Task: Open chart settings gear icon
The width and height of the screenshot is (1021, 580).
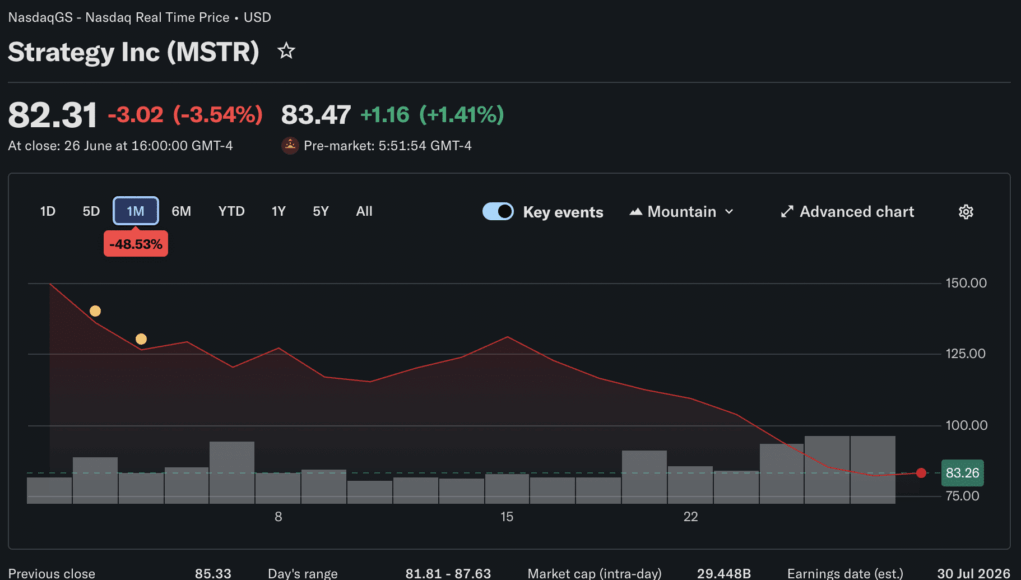Action: click(966, 212)
